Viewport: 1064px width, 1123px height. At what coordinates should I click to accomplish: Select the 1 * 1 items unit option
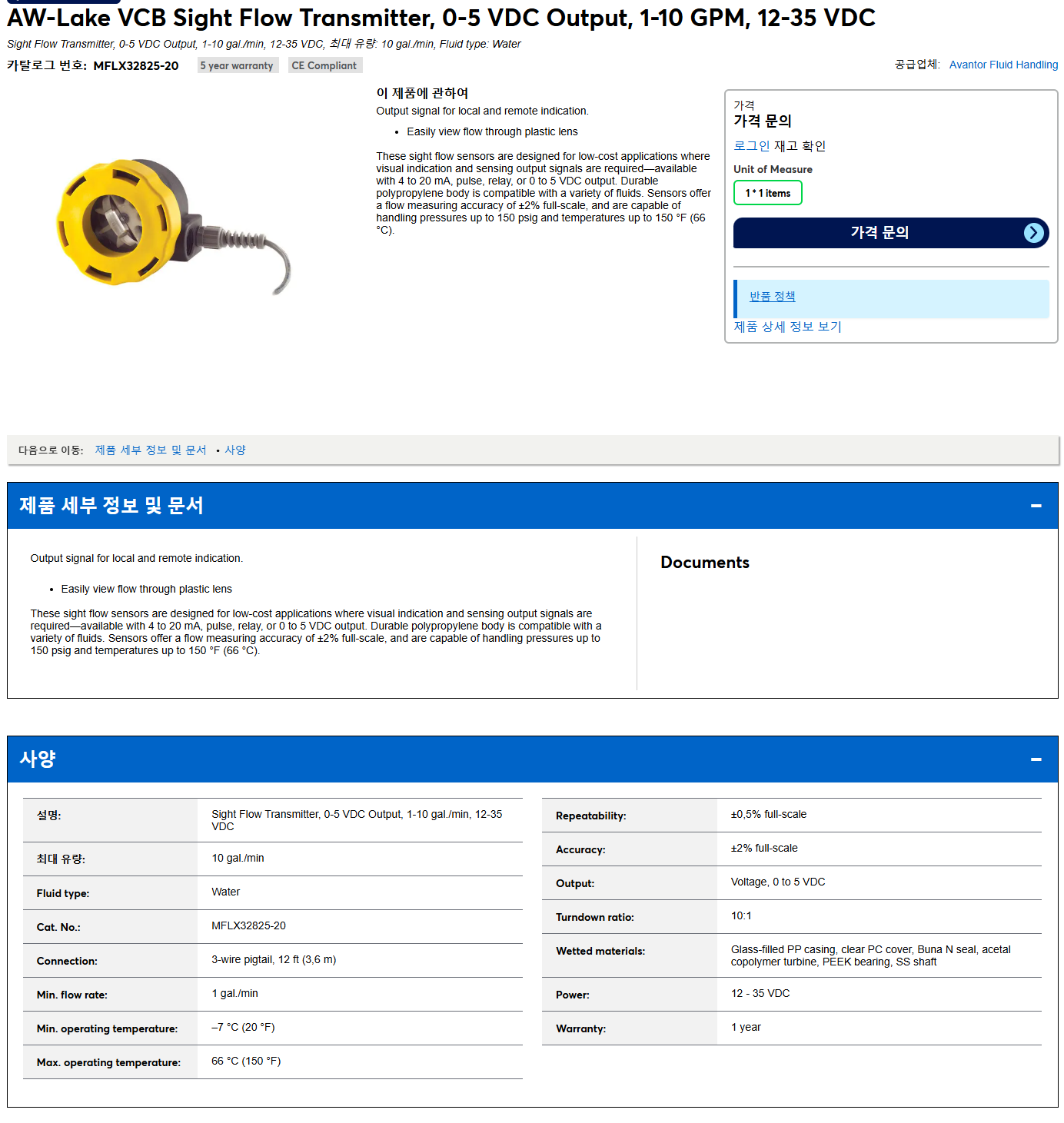tap(767, 193)
